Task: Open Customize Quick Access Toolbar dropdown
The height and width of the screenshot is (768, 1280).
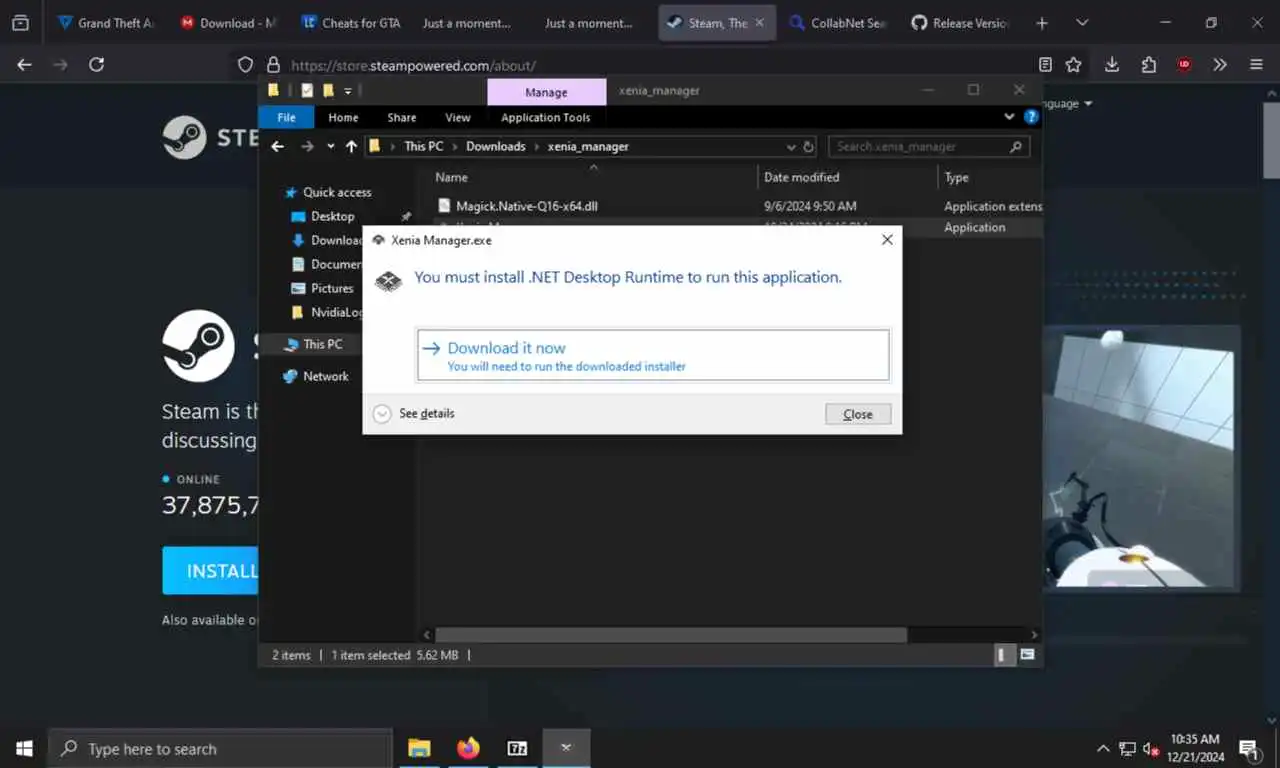Action: point(348,90)
